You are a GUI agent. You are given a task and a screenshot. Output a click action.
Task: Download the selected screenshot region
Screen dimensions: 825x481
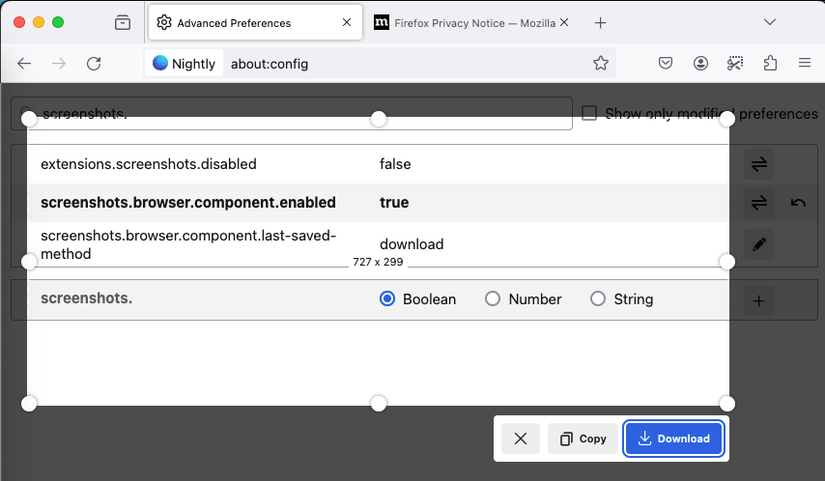[x=674, y=439]
